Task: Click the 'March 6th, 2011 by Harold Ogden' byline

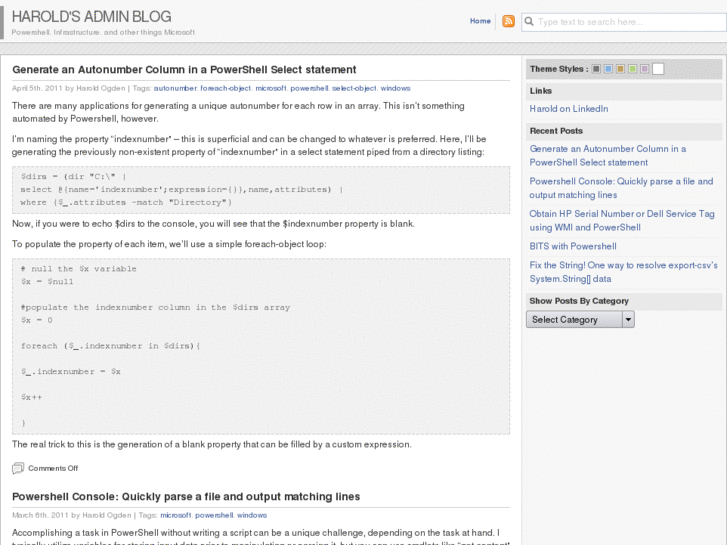Action: 71,515
